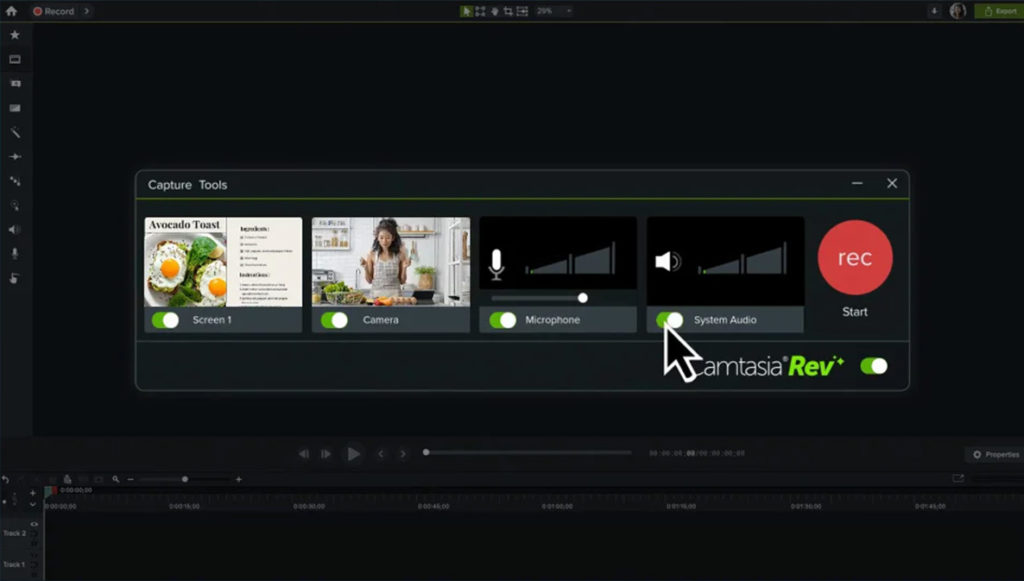Select the cursor/edit tool in the canvas toolbar

[466, 9]
